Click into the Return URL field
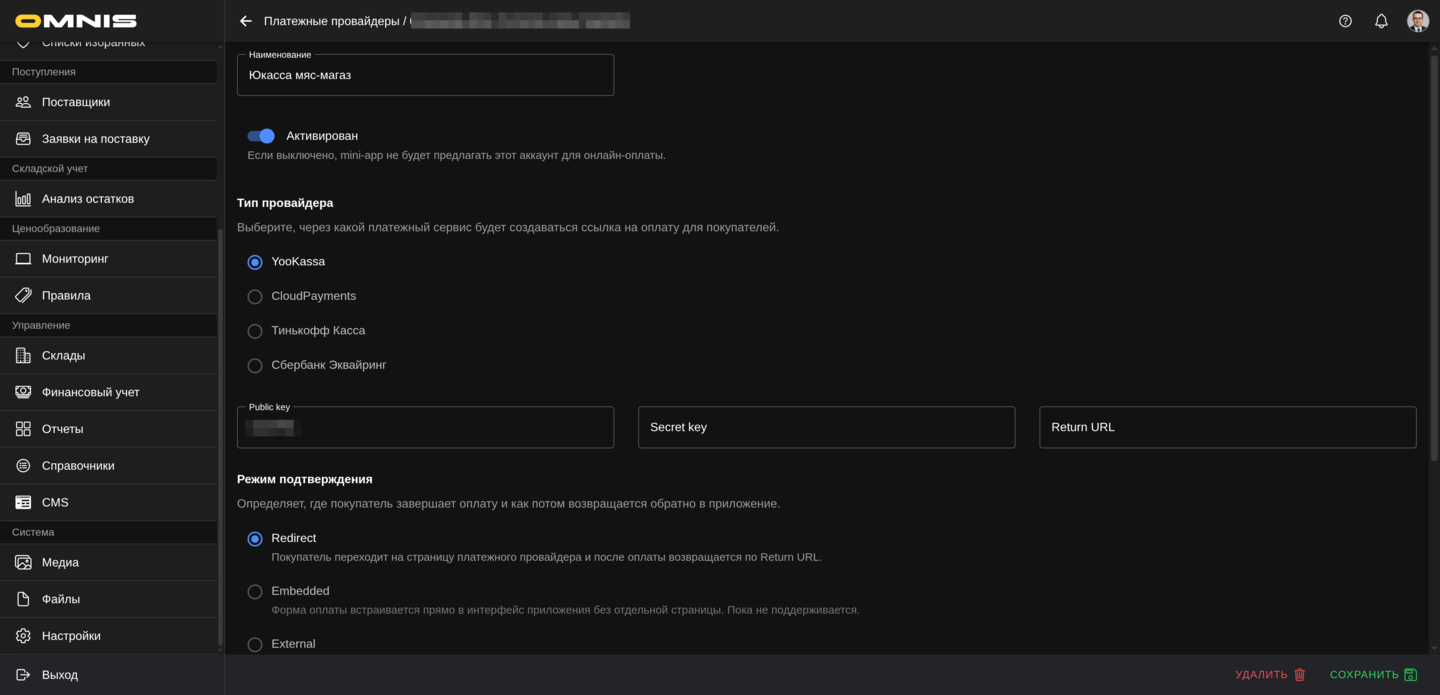 click(1227, 427)
